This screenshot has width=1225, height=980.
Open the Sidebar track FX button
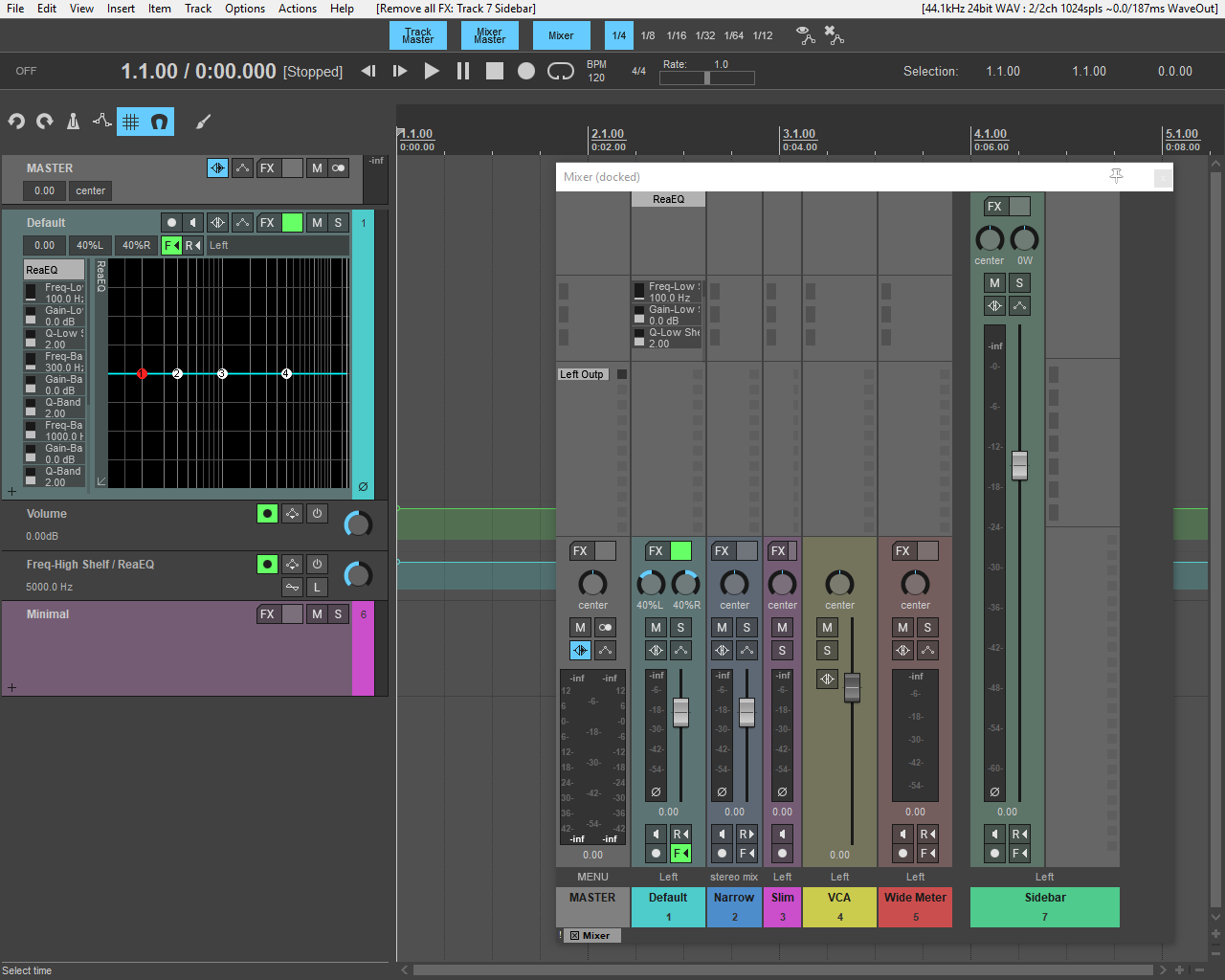994,207
